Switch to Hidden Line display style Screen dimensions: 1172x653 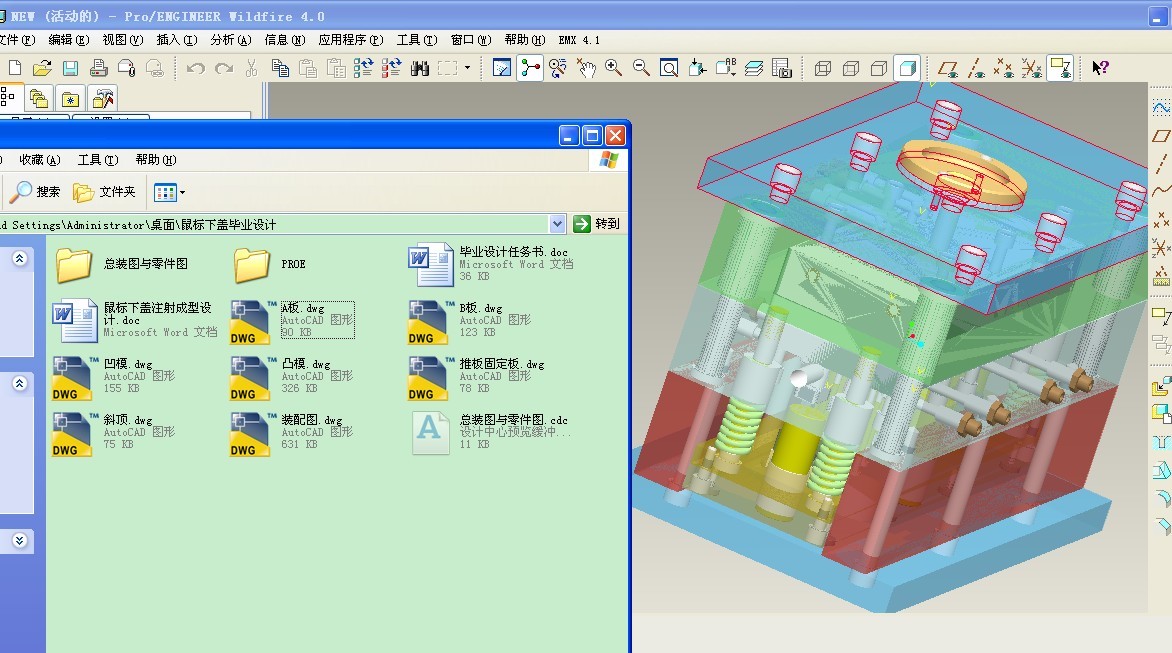851,68
